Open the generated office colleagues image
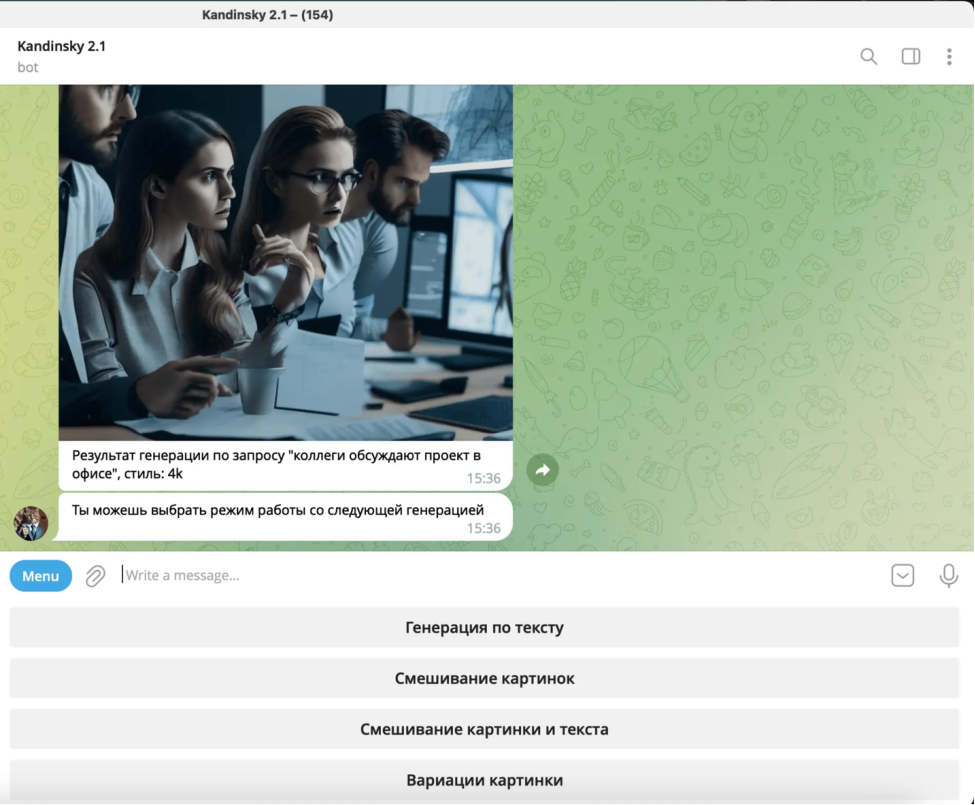The width and height of the screenshot is (975, 805). tap(285, 262)
